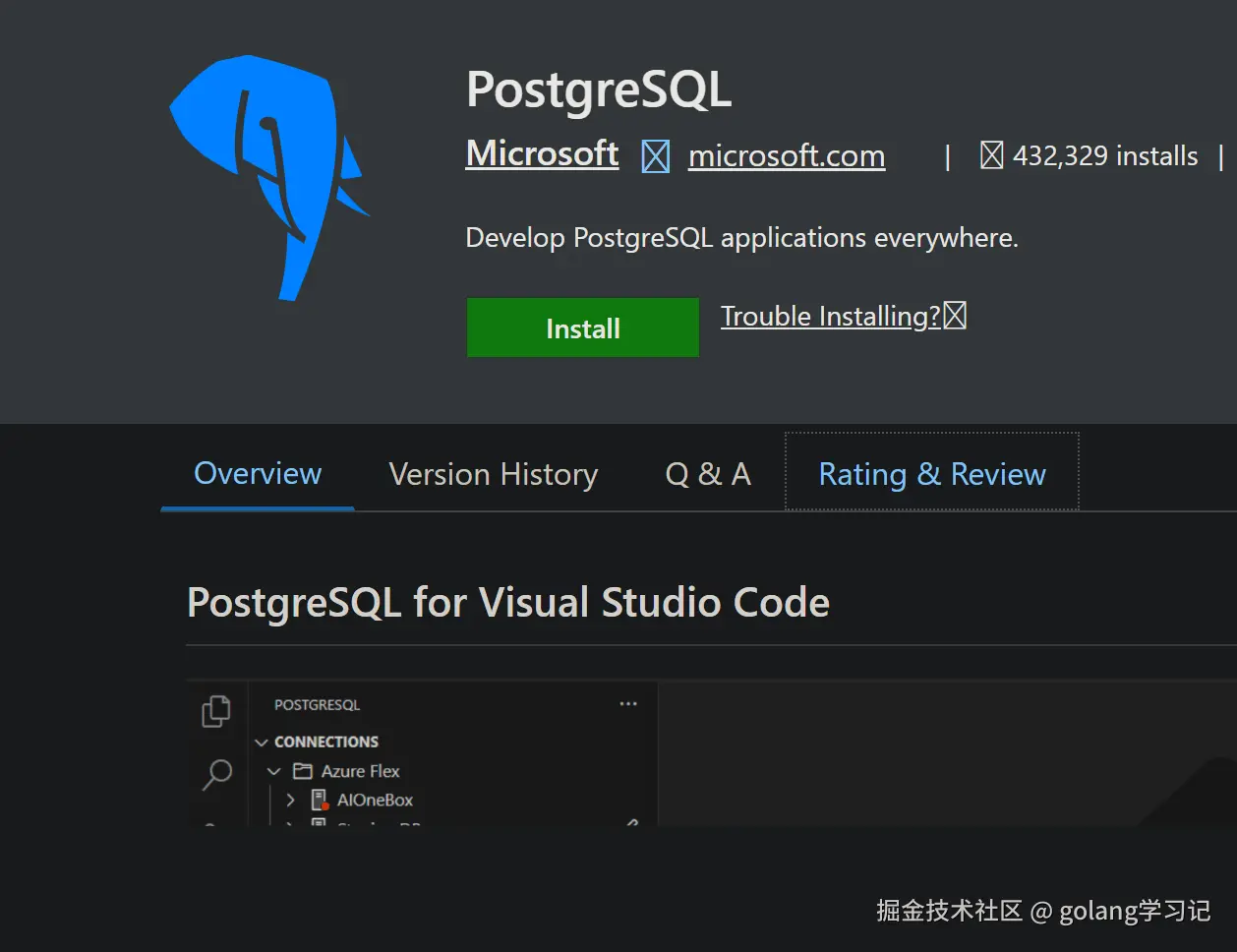Open the PostgreSQL panel more actions ellipsis

coord(628,704)
